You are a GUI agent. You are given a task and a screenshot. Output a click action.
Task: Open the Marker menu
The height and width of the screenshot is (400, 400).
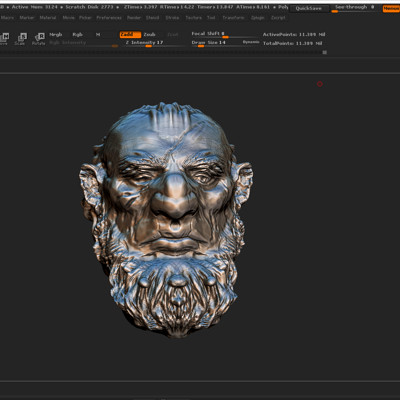(x=27, y=18)
